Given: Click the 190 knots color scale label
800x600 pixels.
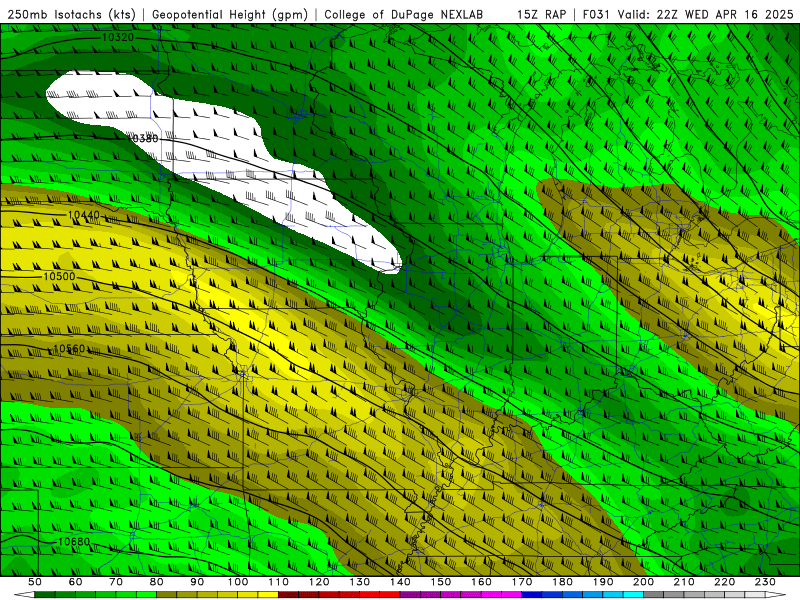Looking at the screenshot, I should coord(603,582).
